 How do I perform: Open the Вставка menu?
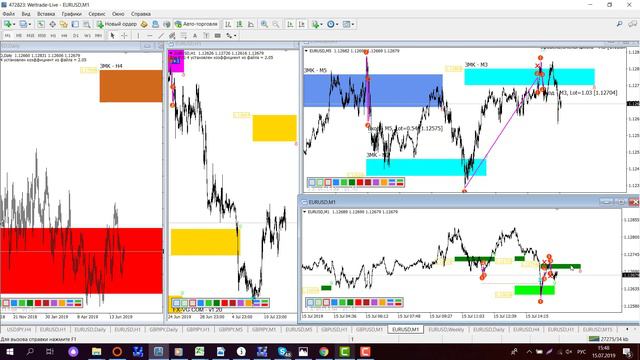(46, 14)
